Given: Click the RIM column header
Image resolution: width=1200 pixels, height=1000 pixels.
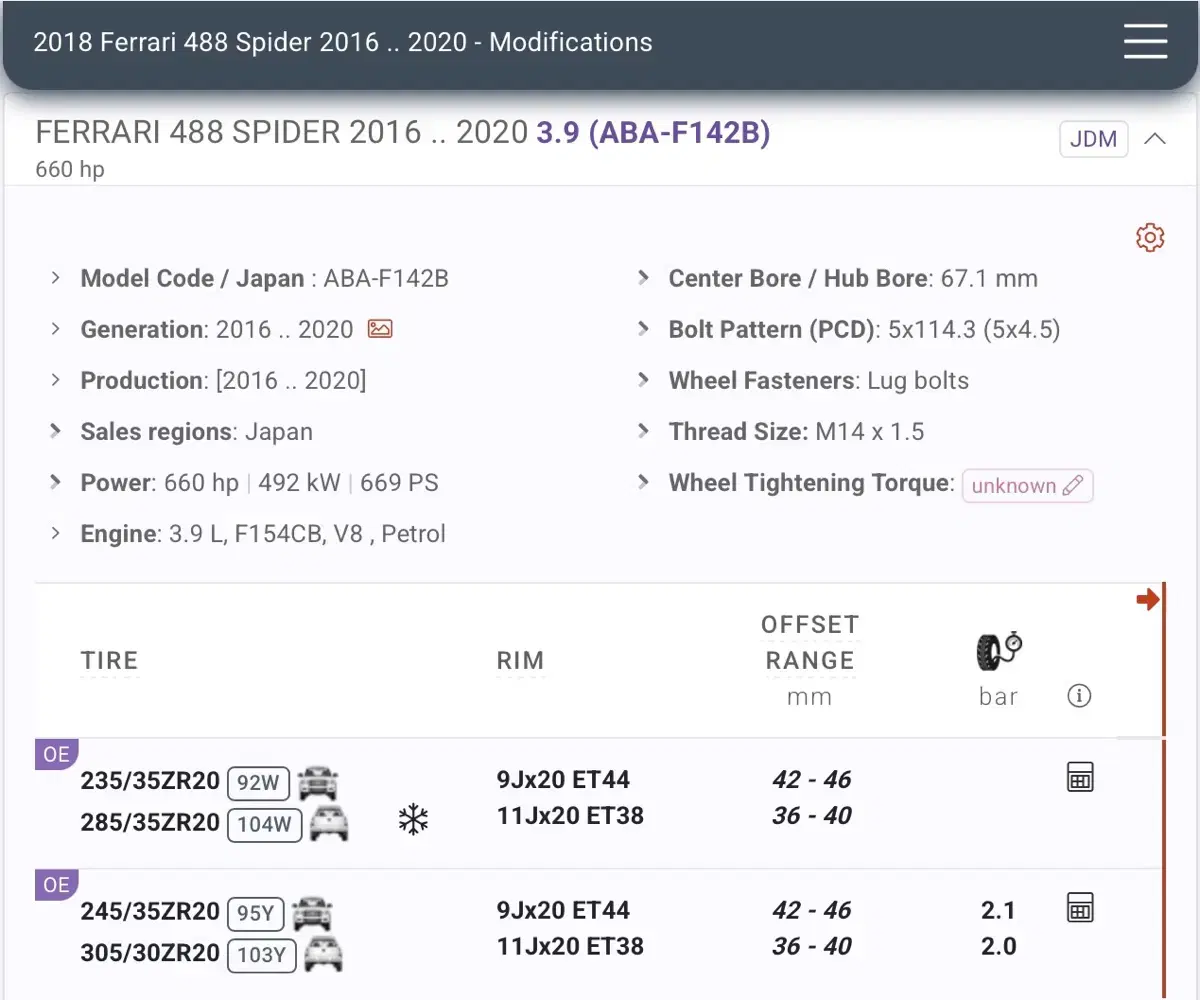Looking at the screenshot, I should point(520,661).
